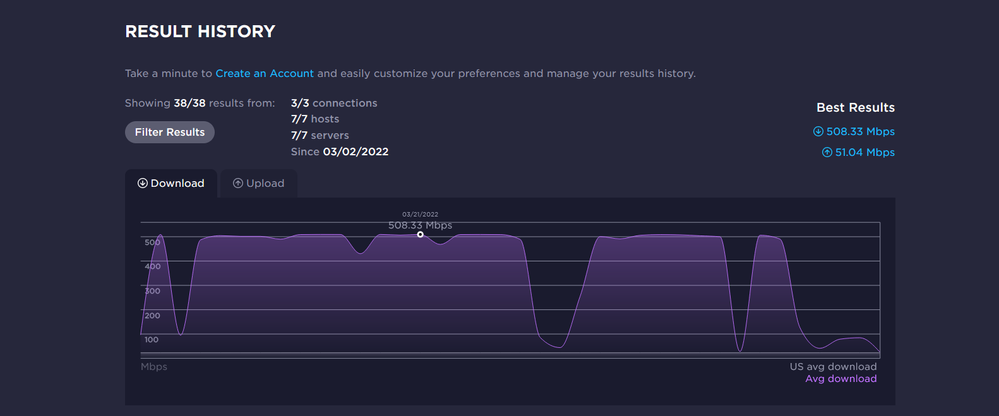Screen dimensions: 999x416
Task: Click the 100 y-axis label
Action: pyautogui.click(x=152, y=340)
